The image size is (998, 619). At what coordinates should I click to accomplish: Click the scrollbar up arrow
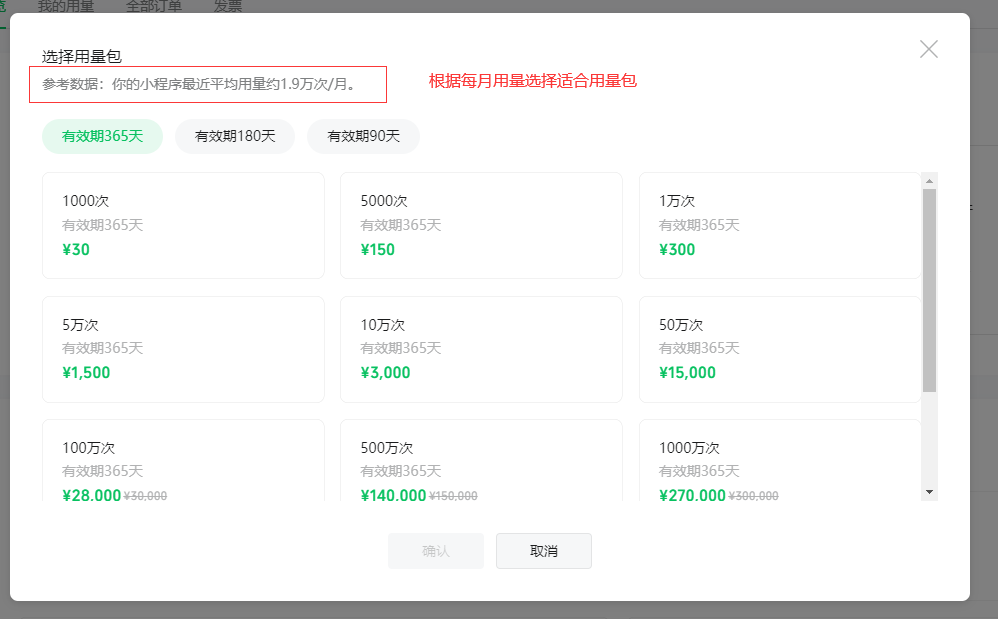coord(929,181)
